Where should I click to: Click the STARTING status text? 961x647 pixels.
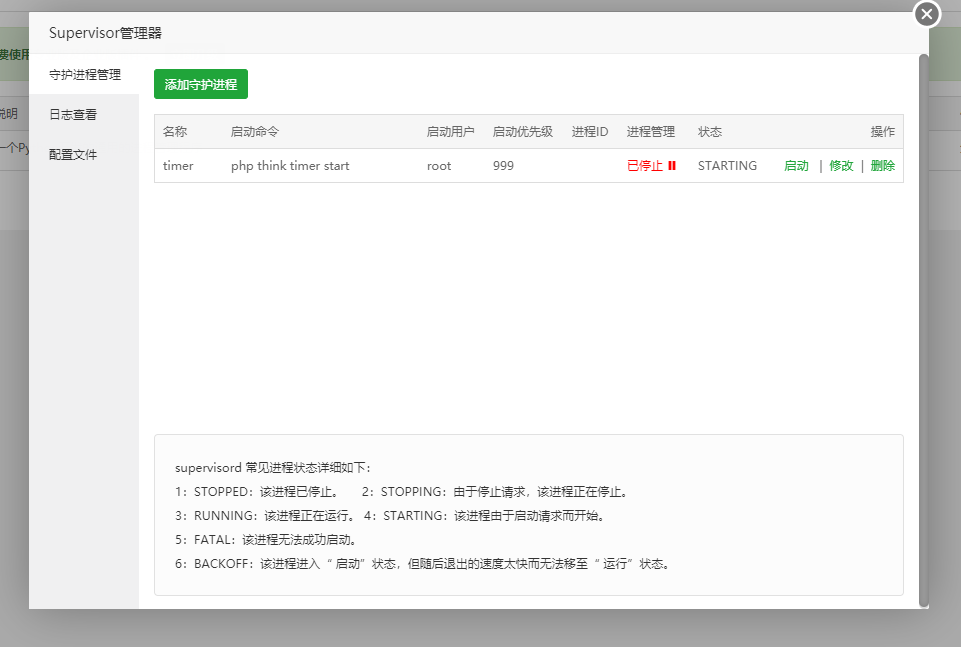[x=727, y=165]
